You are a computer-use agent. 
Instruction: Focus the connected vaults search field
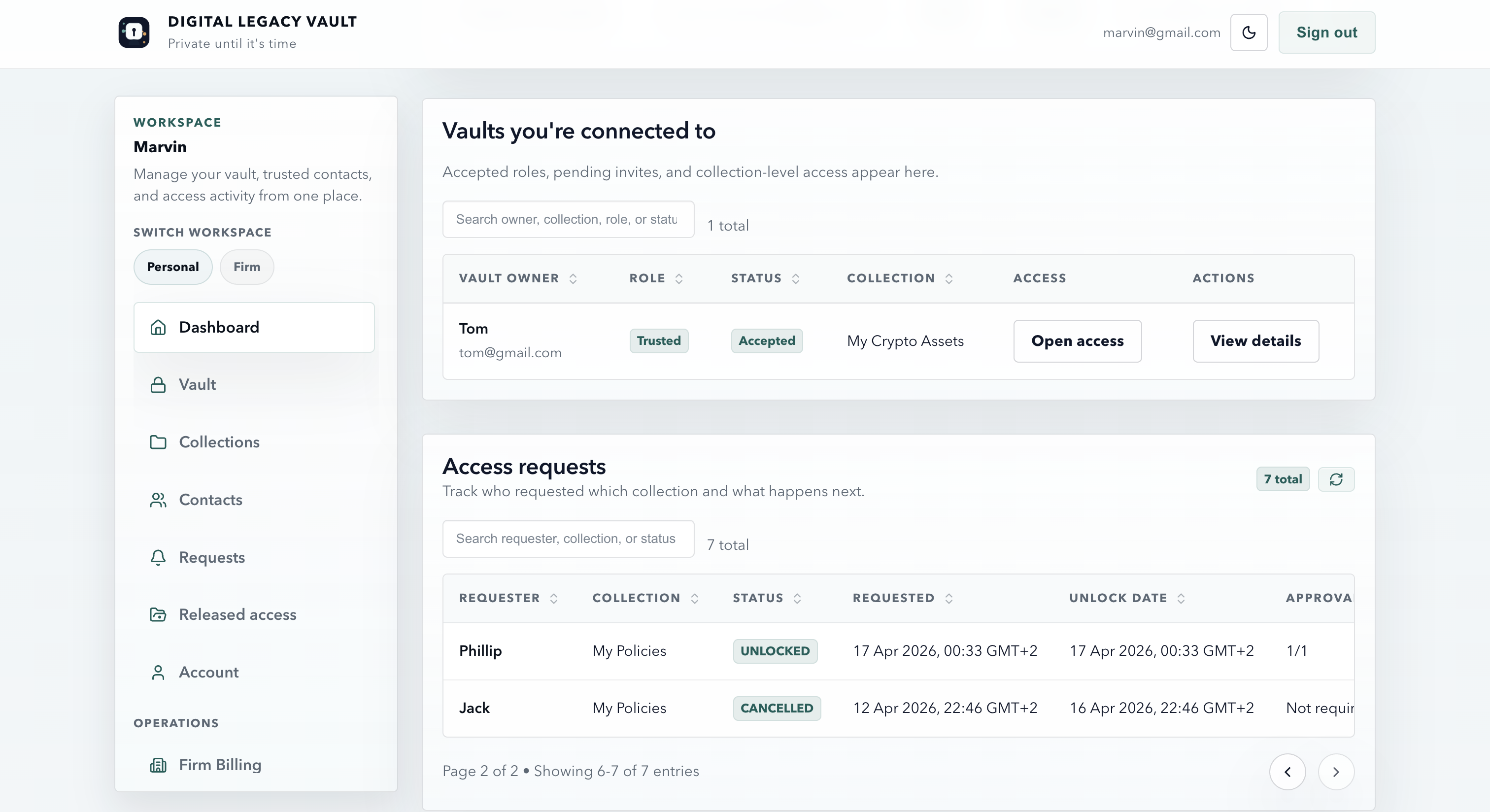point(568,219)
